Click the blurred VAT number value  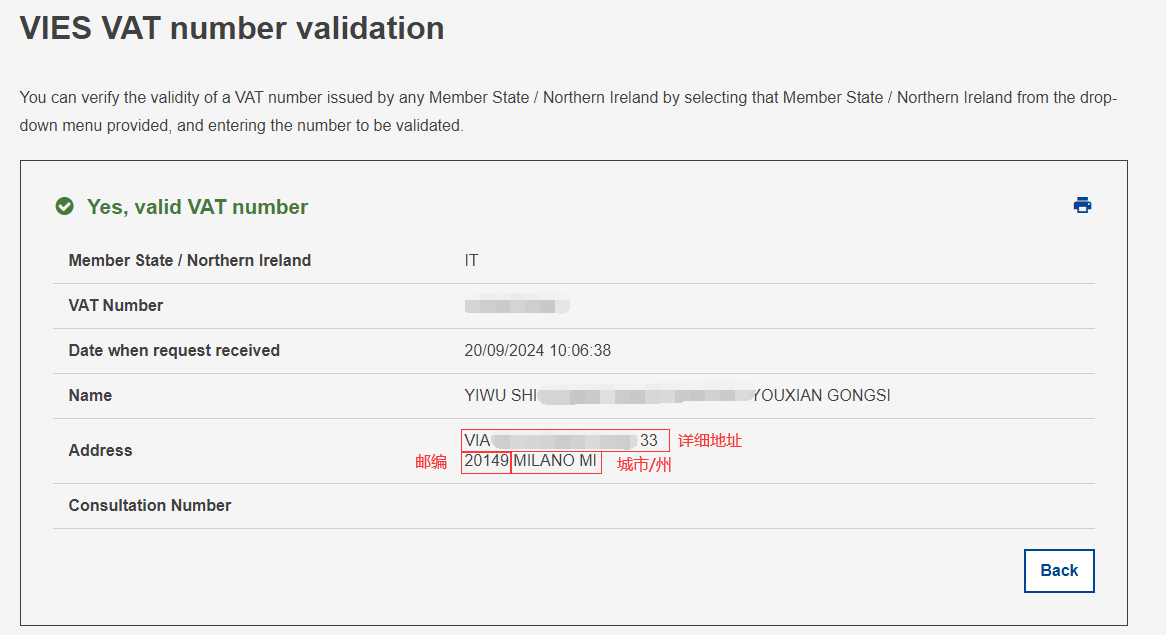point(516,305)
